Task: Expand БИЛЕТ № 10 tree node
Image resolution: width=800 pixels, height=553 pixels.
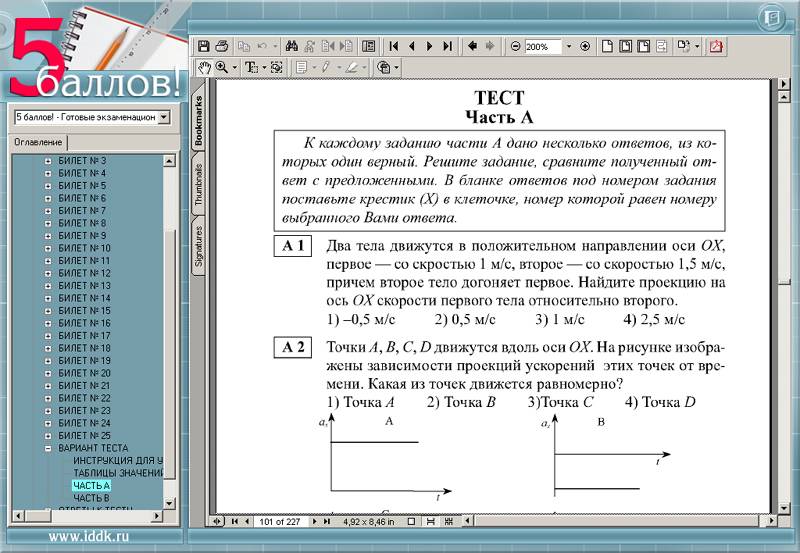Action: 48,248
